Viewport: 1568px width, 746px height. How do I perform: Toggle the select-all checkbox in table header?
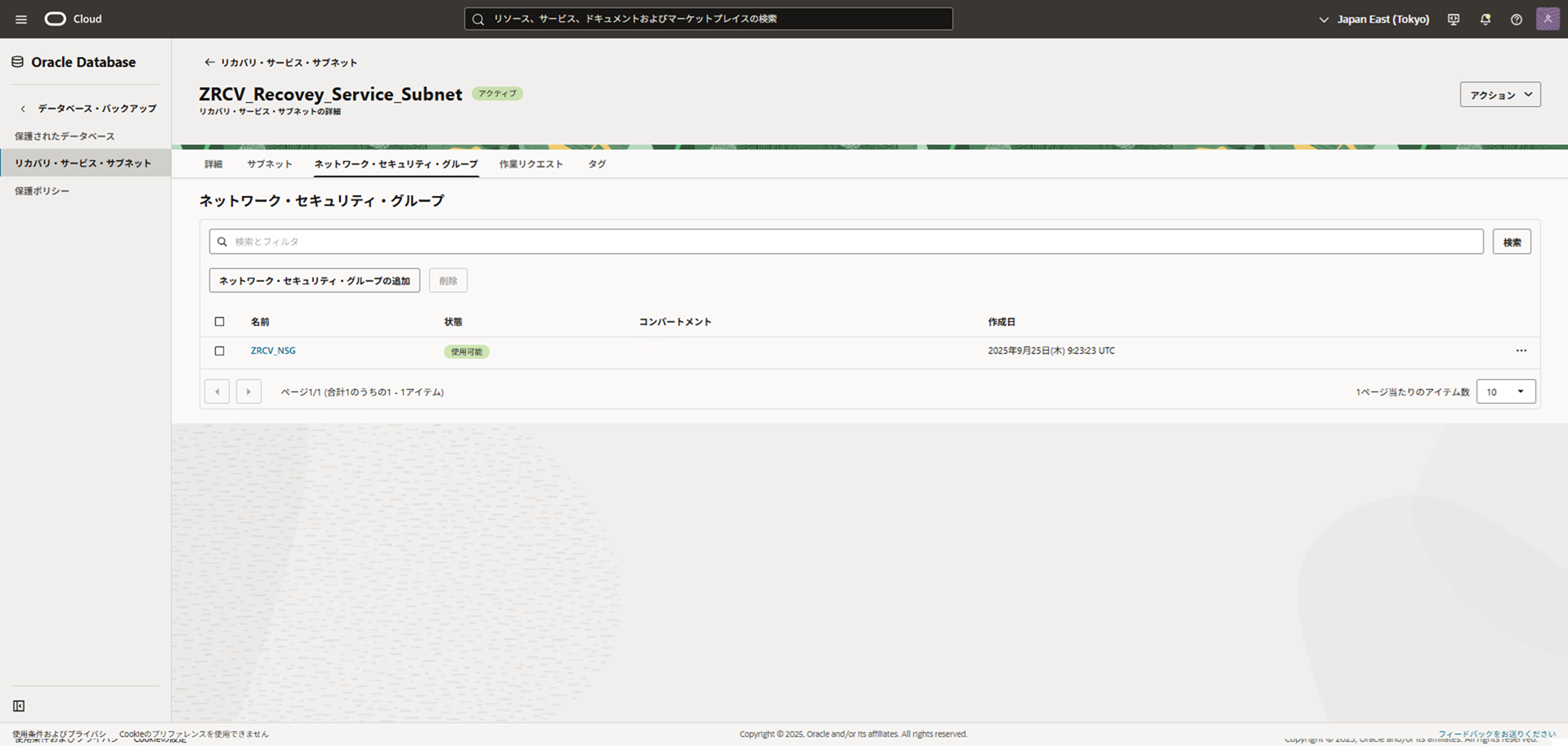[219, 322]
